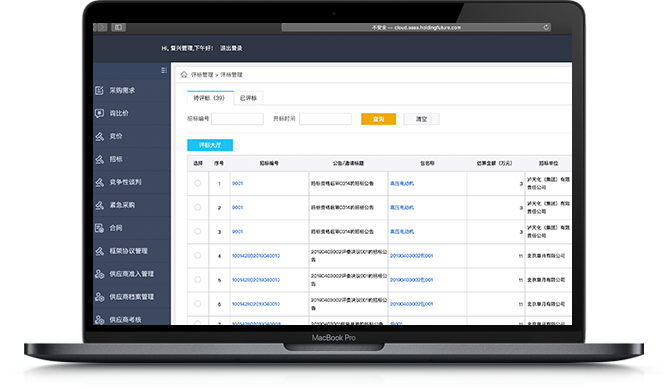Select the radio button for row 1
The height and width of the screenshot is (390, 668).
point(198,183)
